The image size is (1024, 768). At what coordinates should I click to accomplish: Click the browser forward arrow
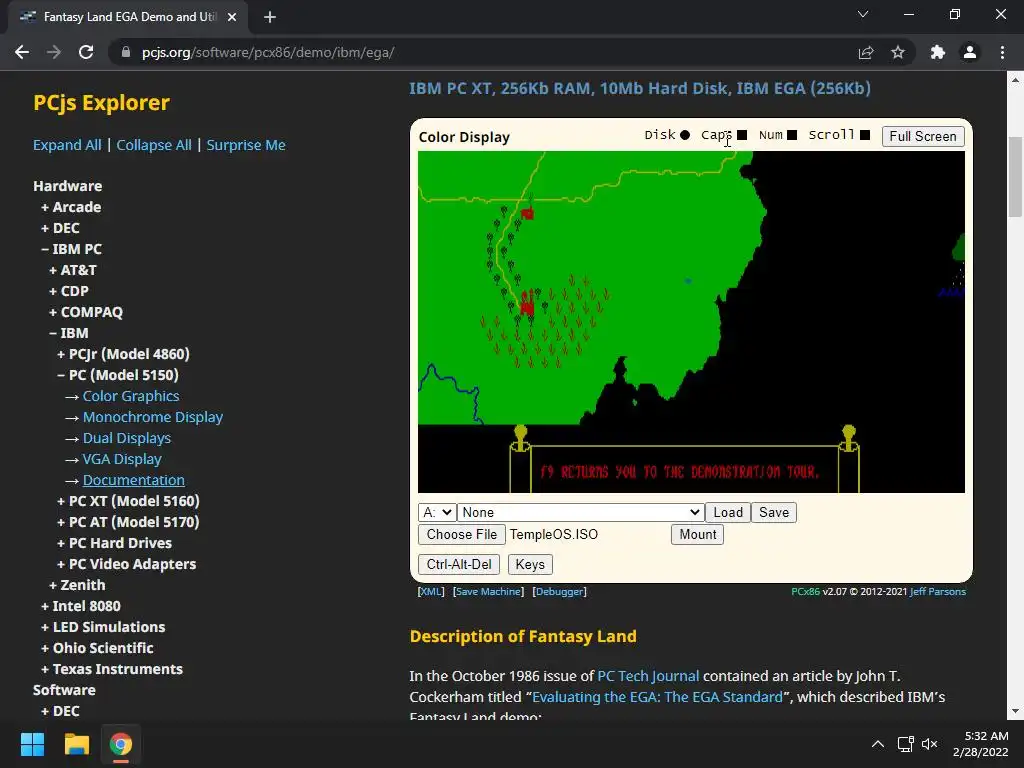54,52
